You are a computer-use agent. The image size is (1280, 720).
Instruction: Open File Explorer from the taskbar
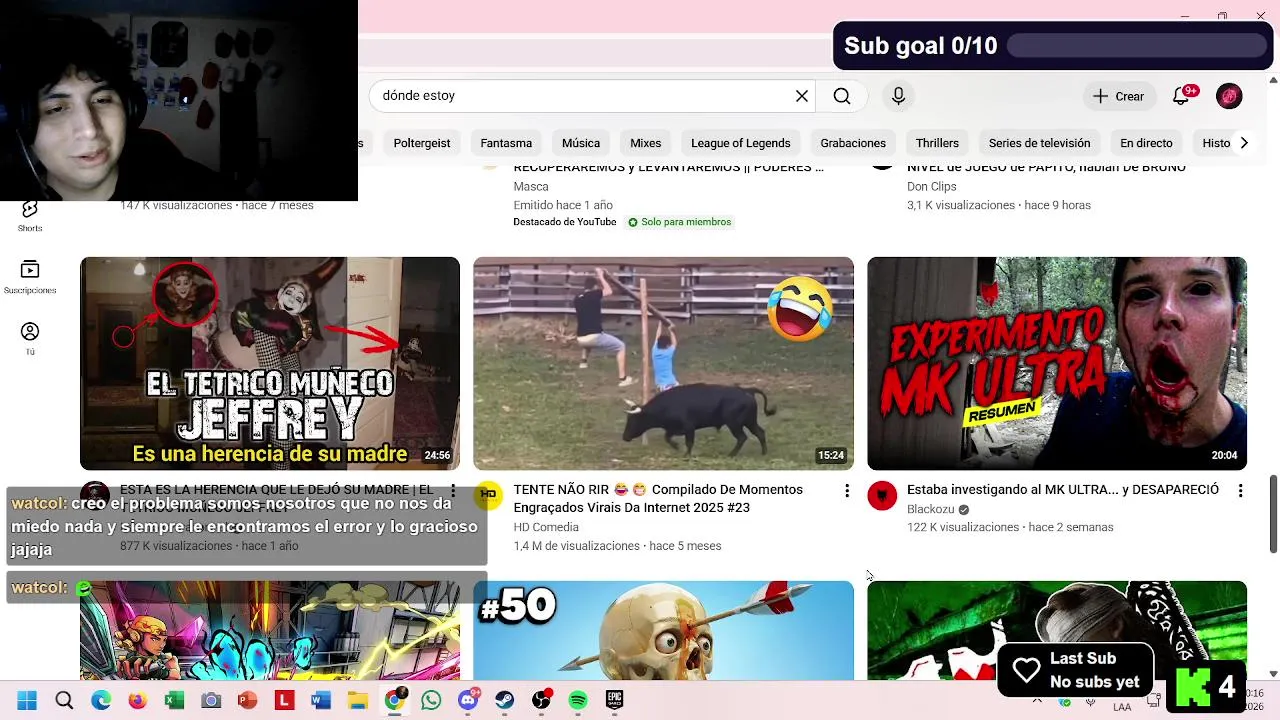[x=357, y=701]
